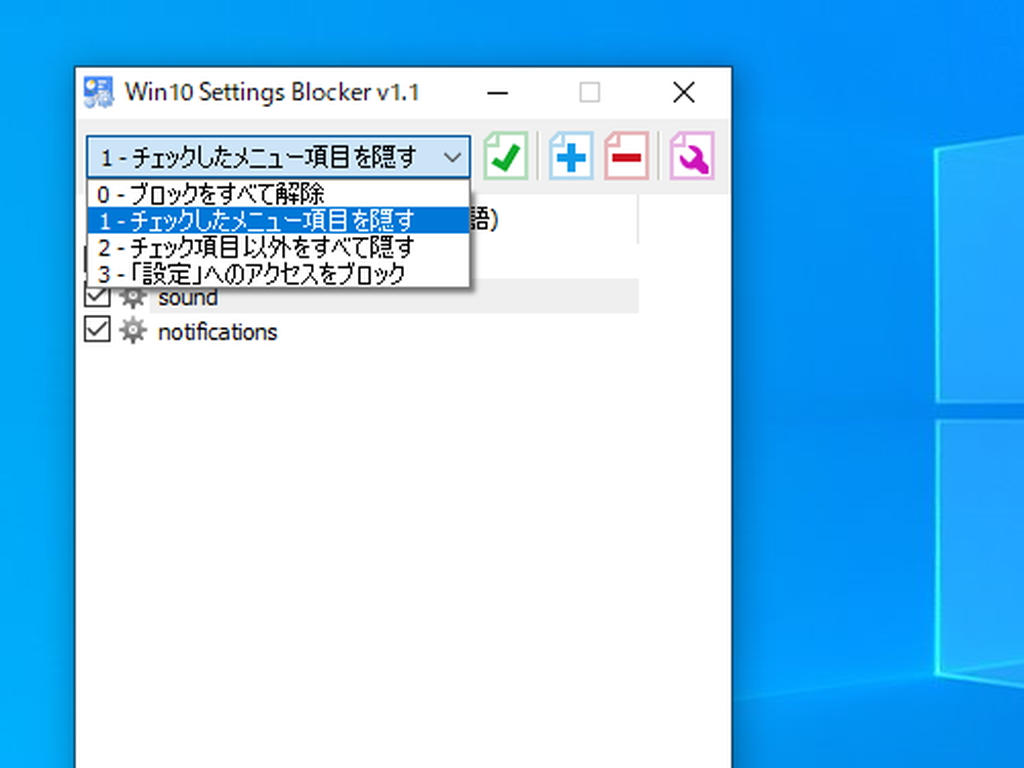Open the pink wrench Options icon
The height and width of the screenshot is (768, 1024).
(x=692, y=156)
